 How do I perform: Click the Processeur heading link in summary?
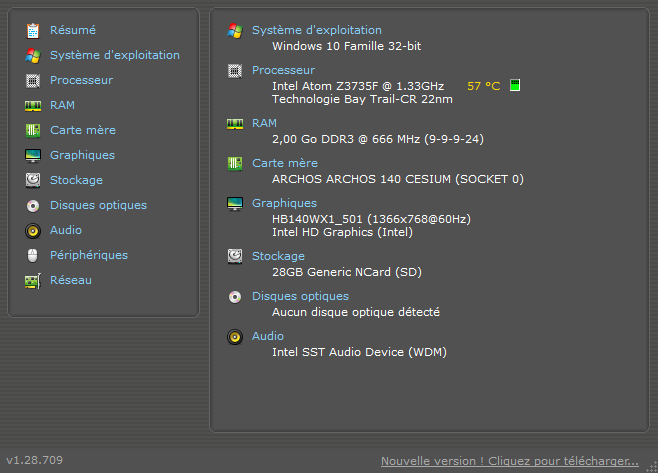[x=283, y=70]
